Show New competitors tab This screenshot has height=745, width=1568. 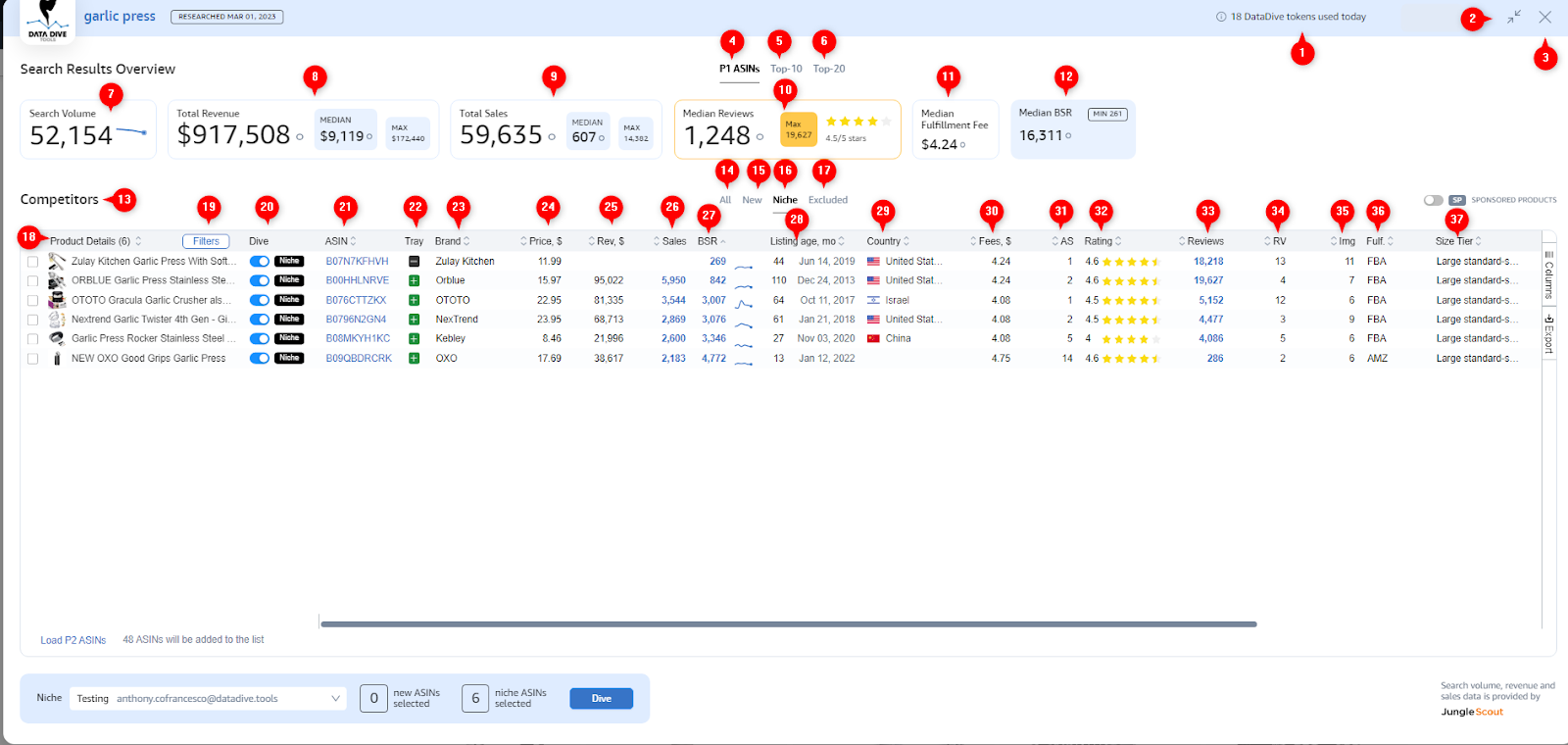point(752,200)
